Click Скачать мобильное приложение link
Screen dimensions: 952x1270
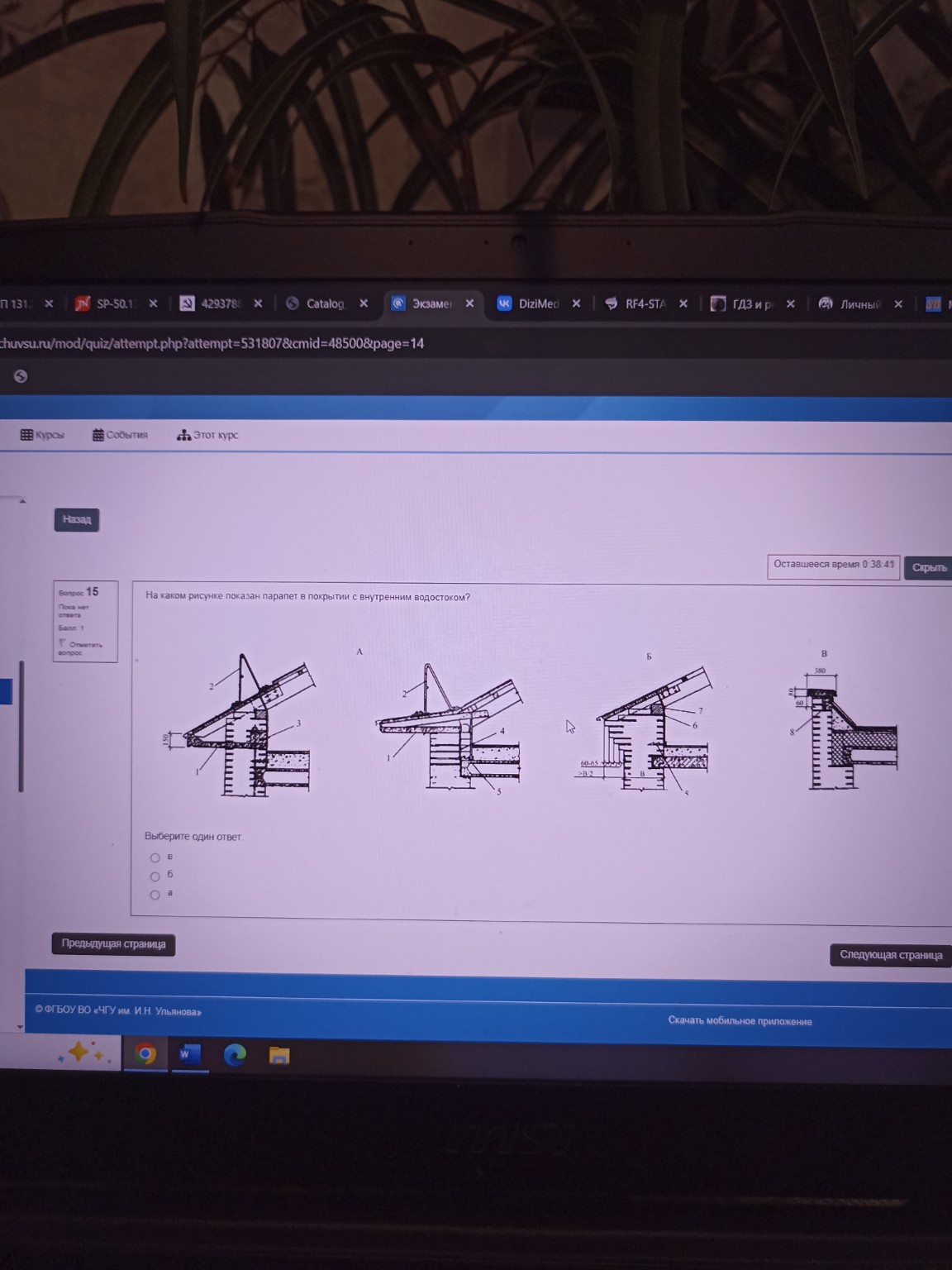(x=740, y=1021)
